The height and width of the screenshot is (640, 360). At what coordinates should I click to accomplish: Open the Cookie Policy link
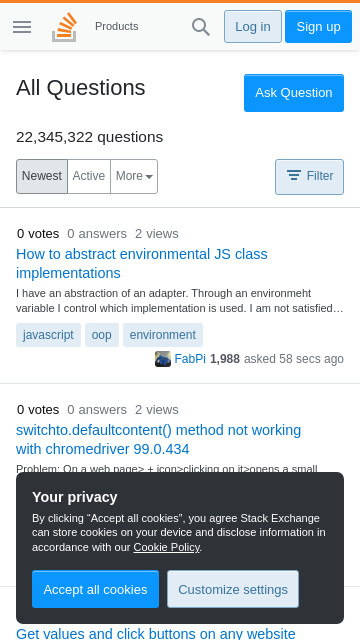click(x=167, y=547)
